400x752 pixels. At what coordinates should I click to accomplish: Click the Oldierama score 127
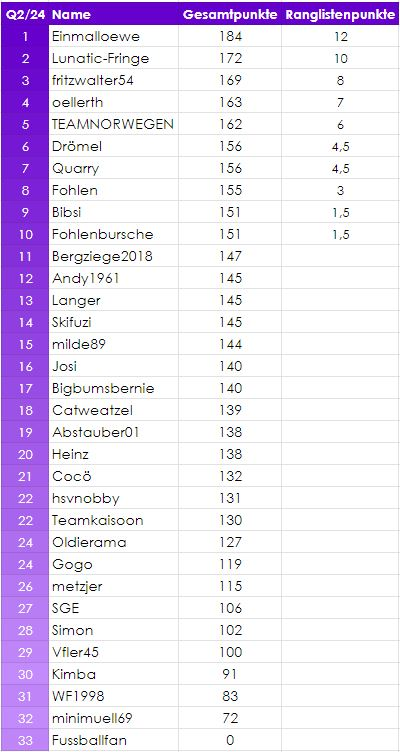pyautogui.click(x=230, y=543)
